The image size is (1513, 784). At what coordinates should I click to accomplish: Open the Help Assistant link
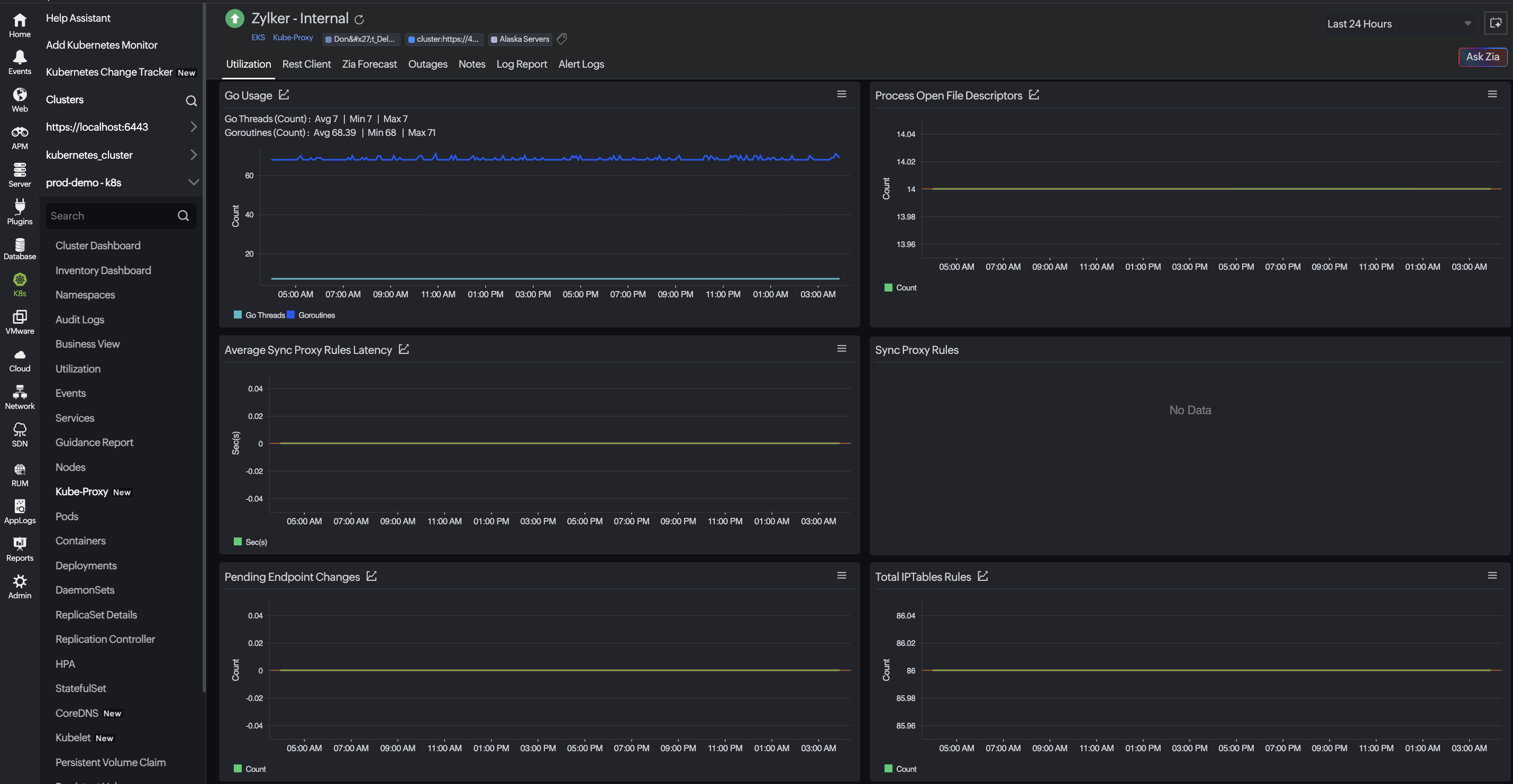78,18
